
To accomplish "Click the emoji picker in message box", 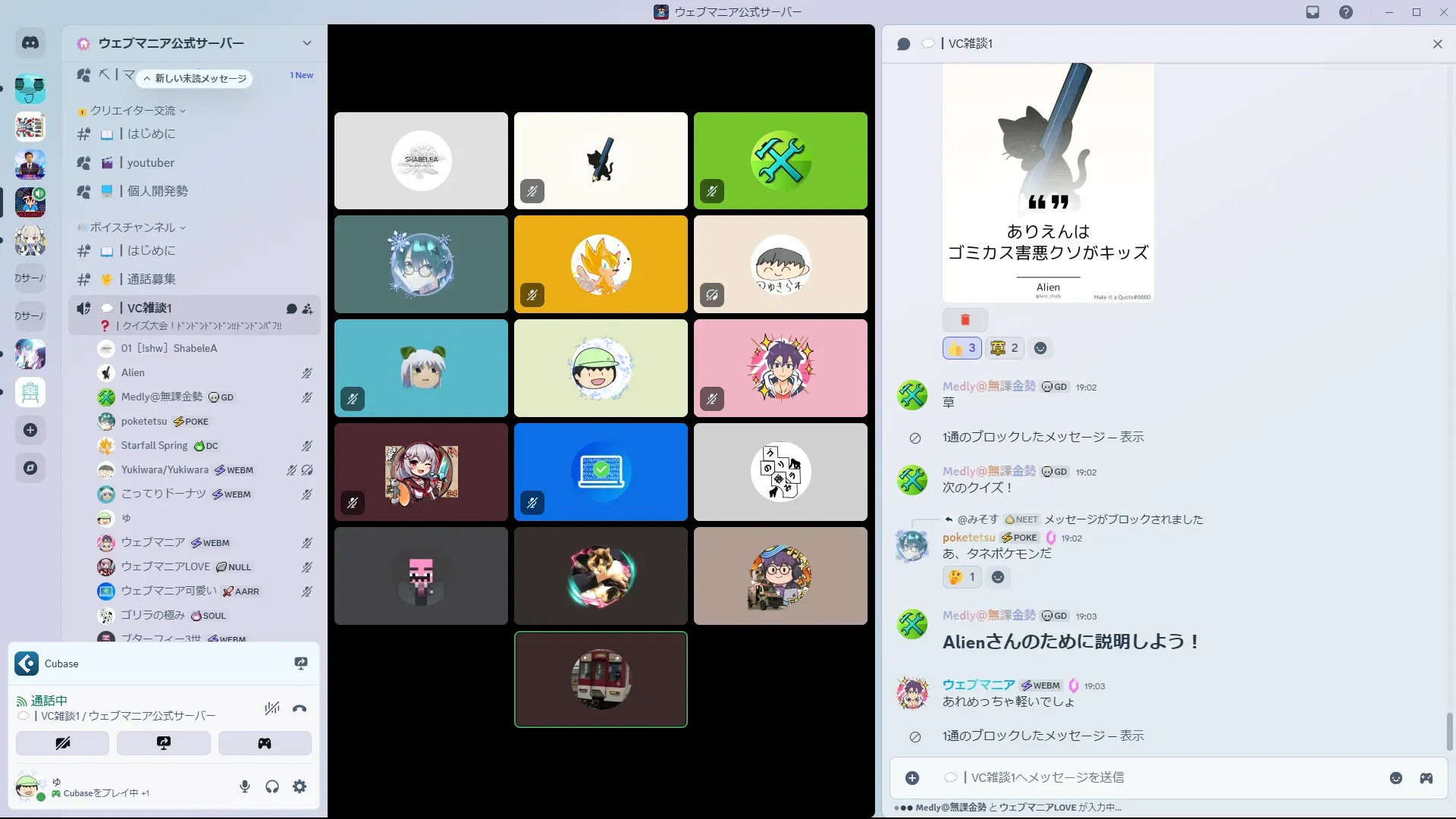I will tap(1395, 778).
